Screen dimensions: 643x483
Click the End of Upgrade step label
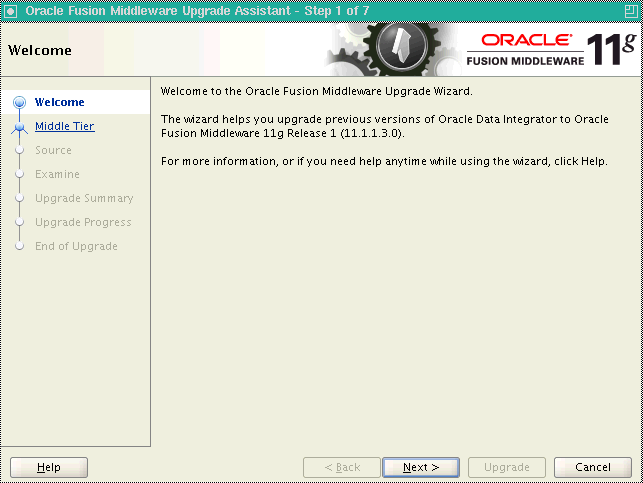[76, 246]
